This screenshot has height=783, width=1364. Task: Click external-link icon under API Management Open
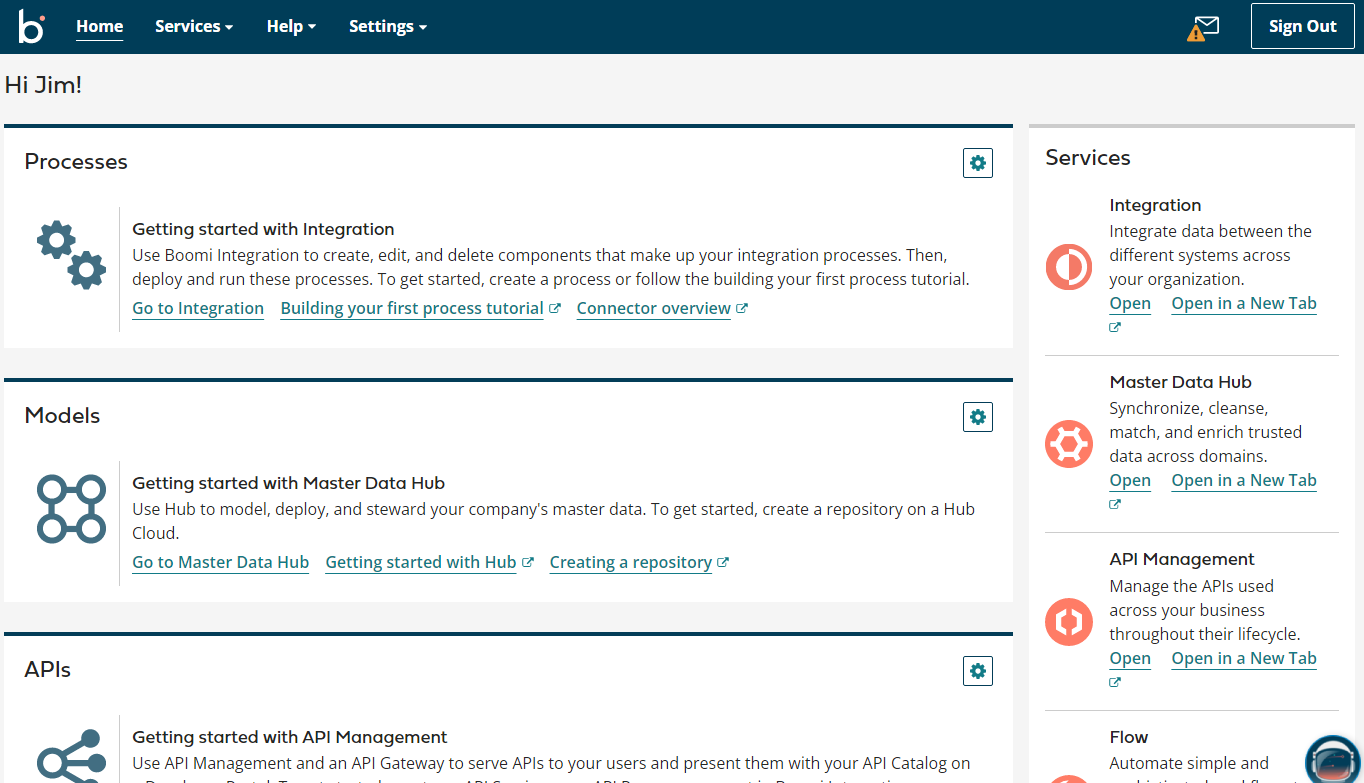[x=1115, y=683]
